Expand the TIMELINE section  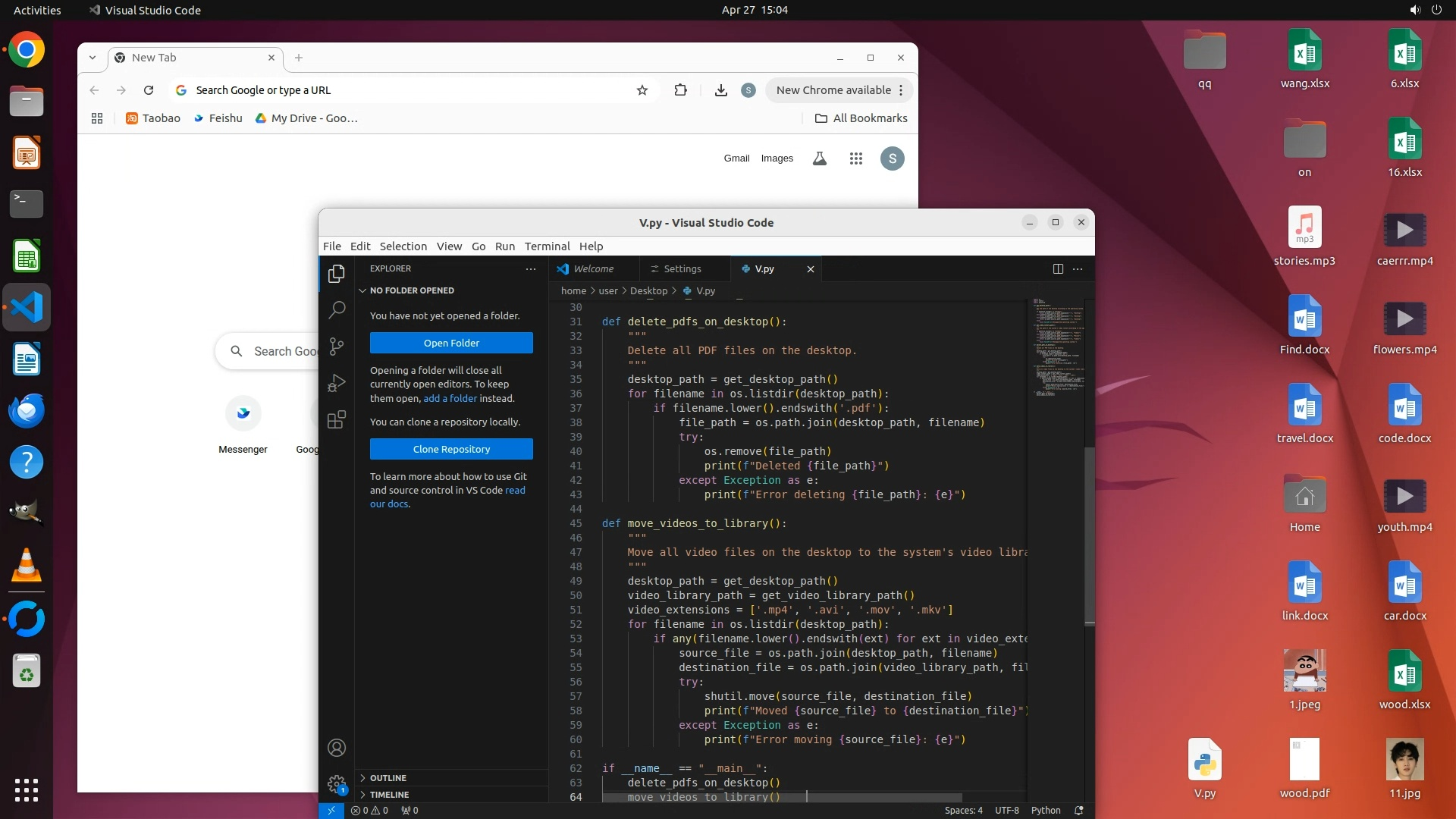389,795
